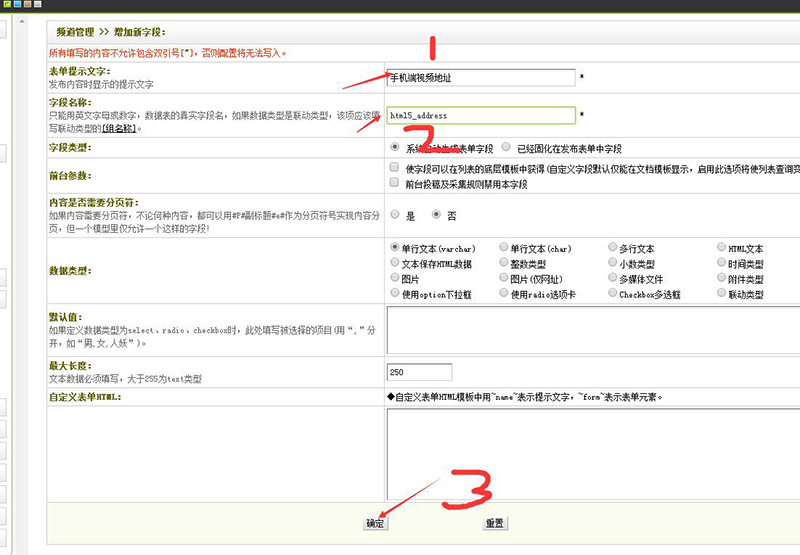Enable 使字段可以在列表的底层模板中获得 checkbox
800x555 pixels.
click(395, 168)
